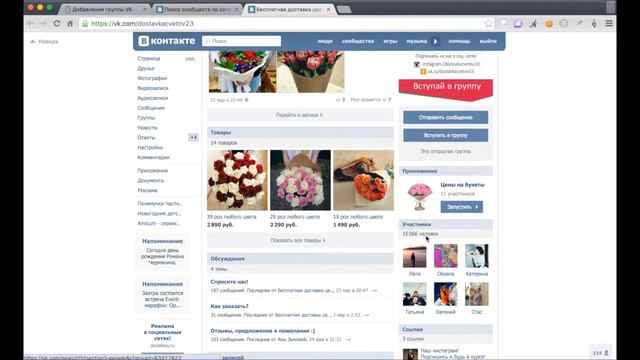Open Новости in left sidebar
The width and height of the screenshot is (640, 360).
click(147, 128)
